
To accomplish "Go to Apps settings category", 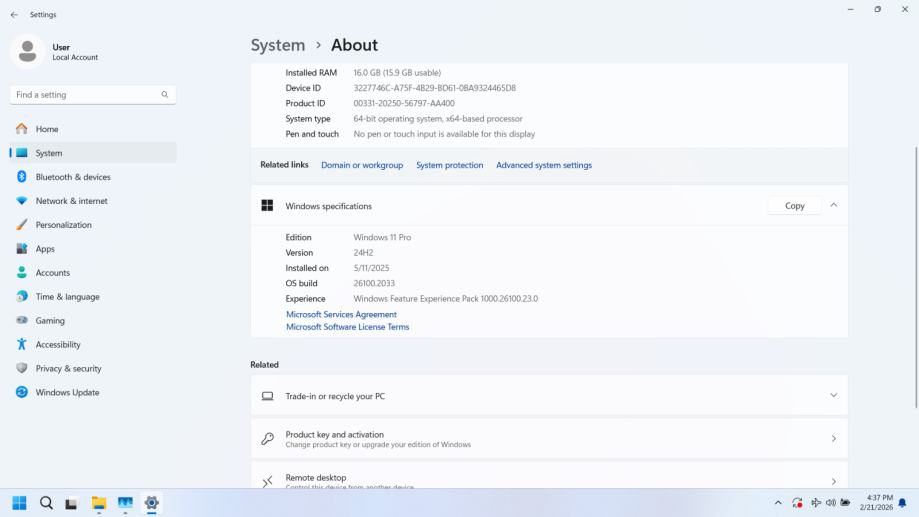I will click(45, 249).
